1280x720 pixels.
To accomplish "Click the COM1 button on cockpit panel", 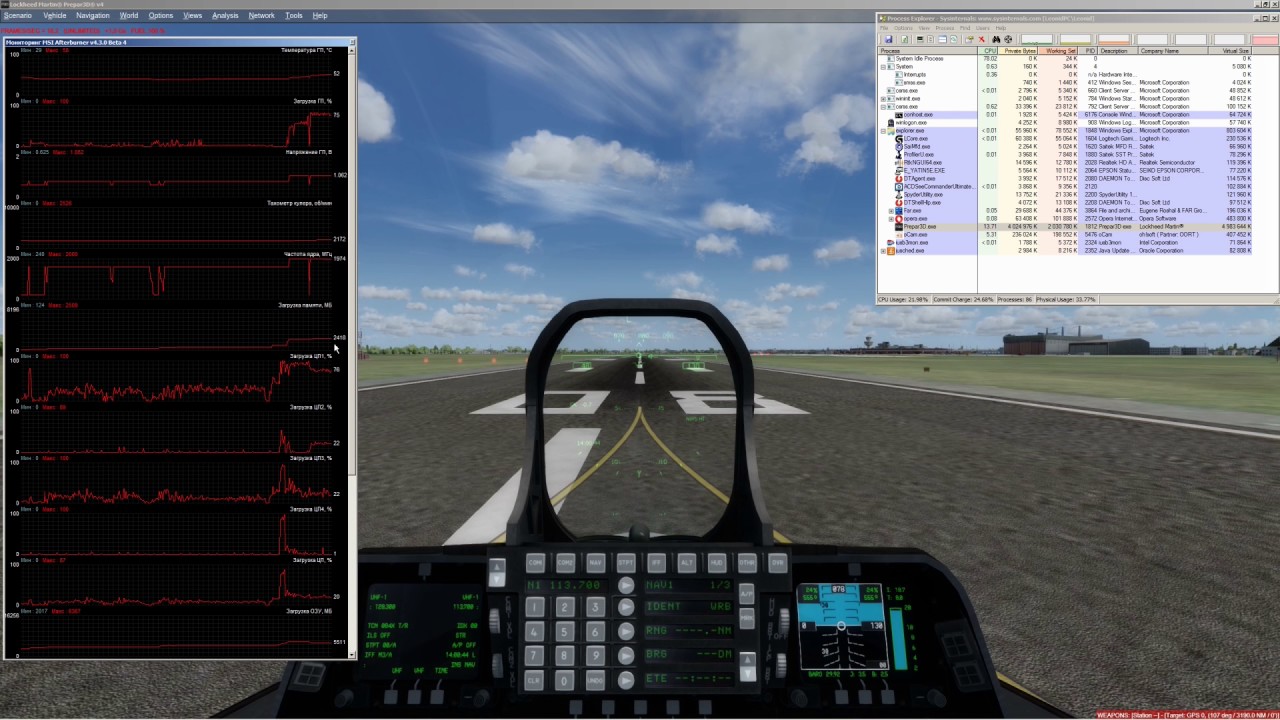I will click(x=536, y=563).
